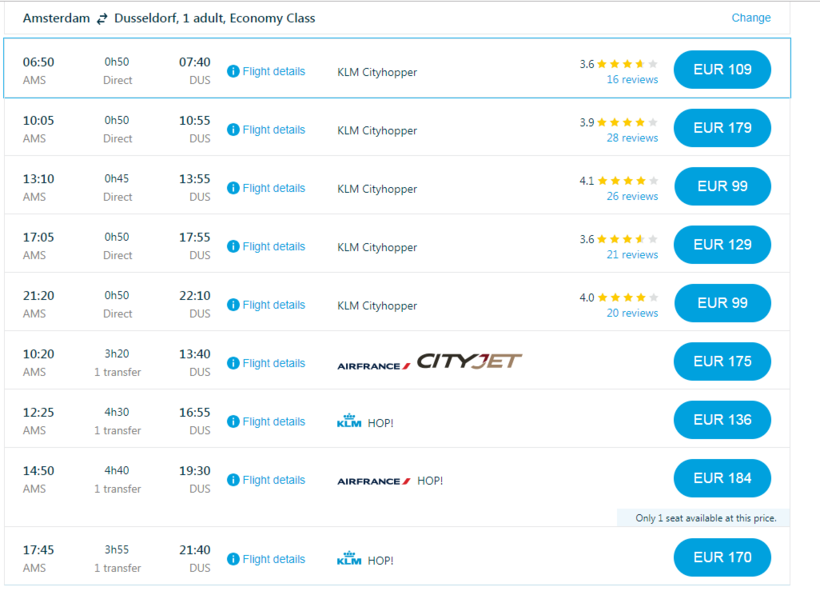This screenshot has height=611, width=820.
Task: Open the 20 reviews link
Action: click(632, 313)
